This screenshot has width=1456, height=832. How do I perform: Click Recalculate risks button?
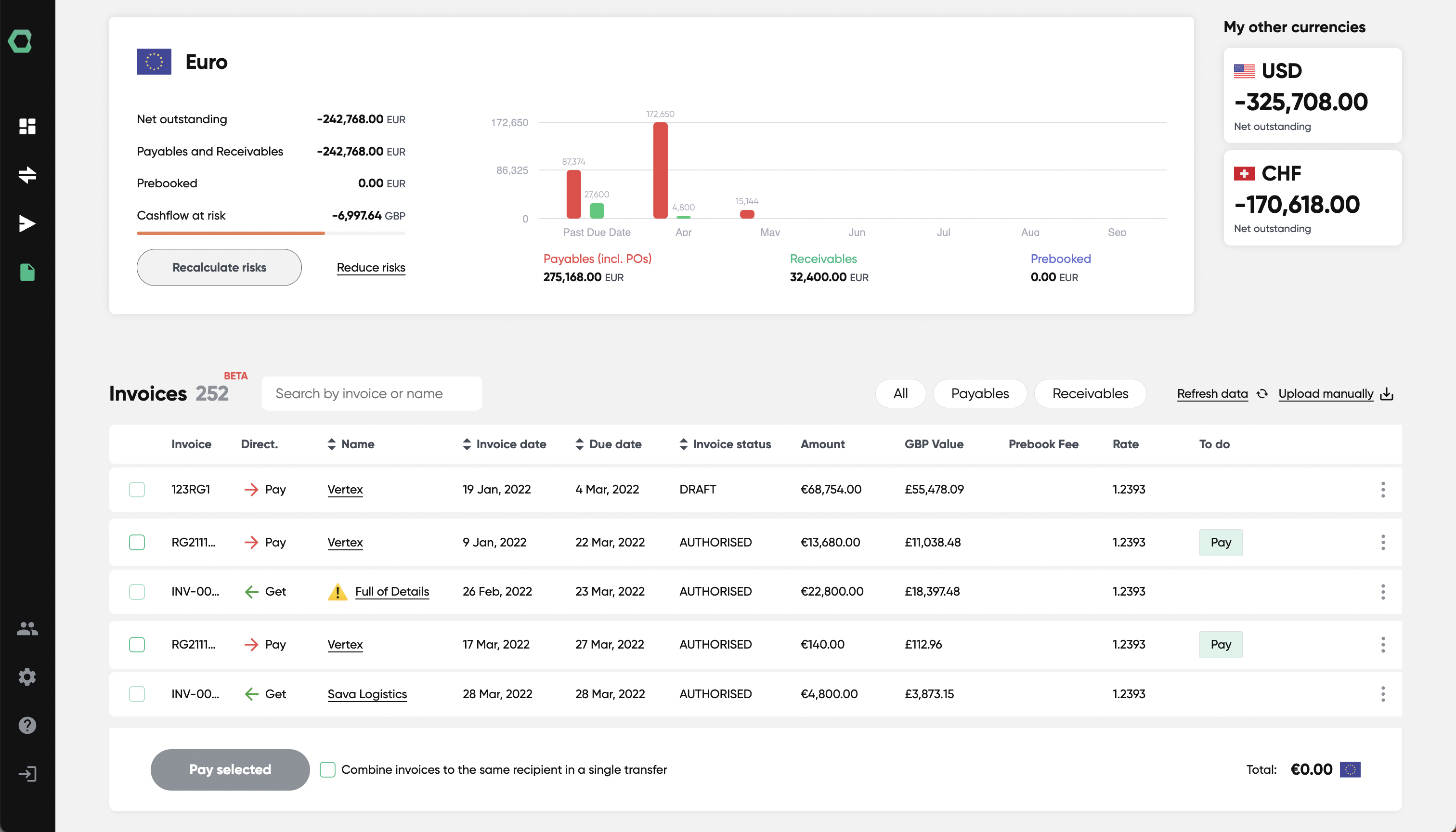point(219,267)
